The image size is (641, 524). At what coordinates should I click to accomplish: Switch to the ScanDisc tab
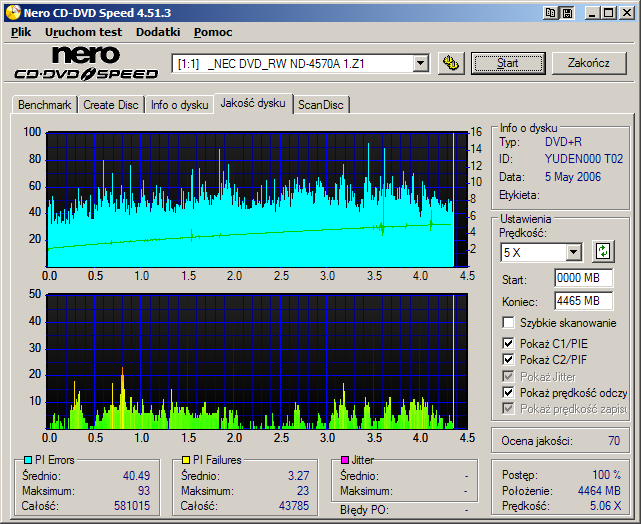pyautogui.click(x=320, y=105)
